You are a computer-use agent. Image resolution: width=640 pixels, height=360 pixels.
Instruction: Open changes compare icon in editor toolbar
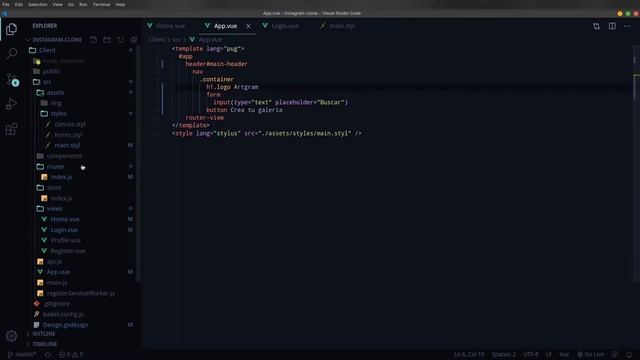click(596, 26)
